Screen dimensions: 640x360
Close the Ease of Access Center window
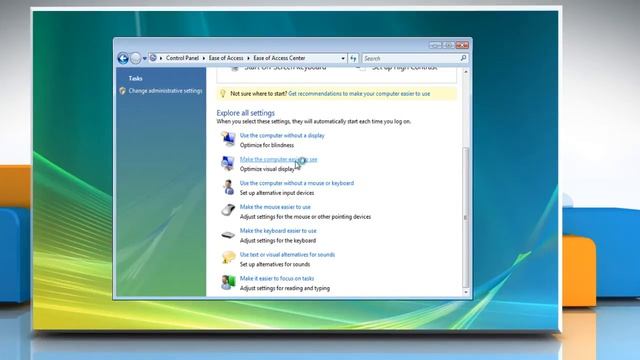[x=462, y=45]
